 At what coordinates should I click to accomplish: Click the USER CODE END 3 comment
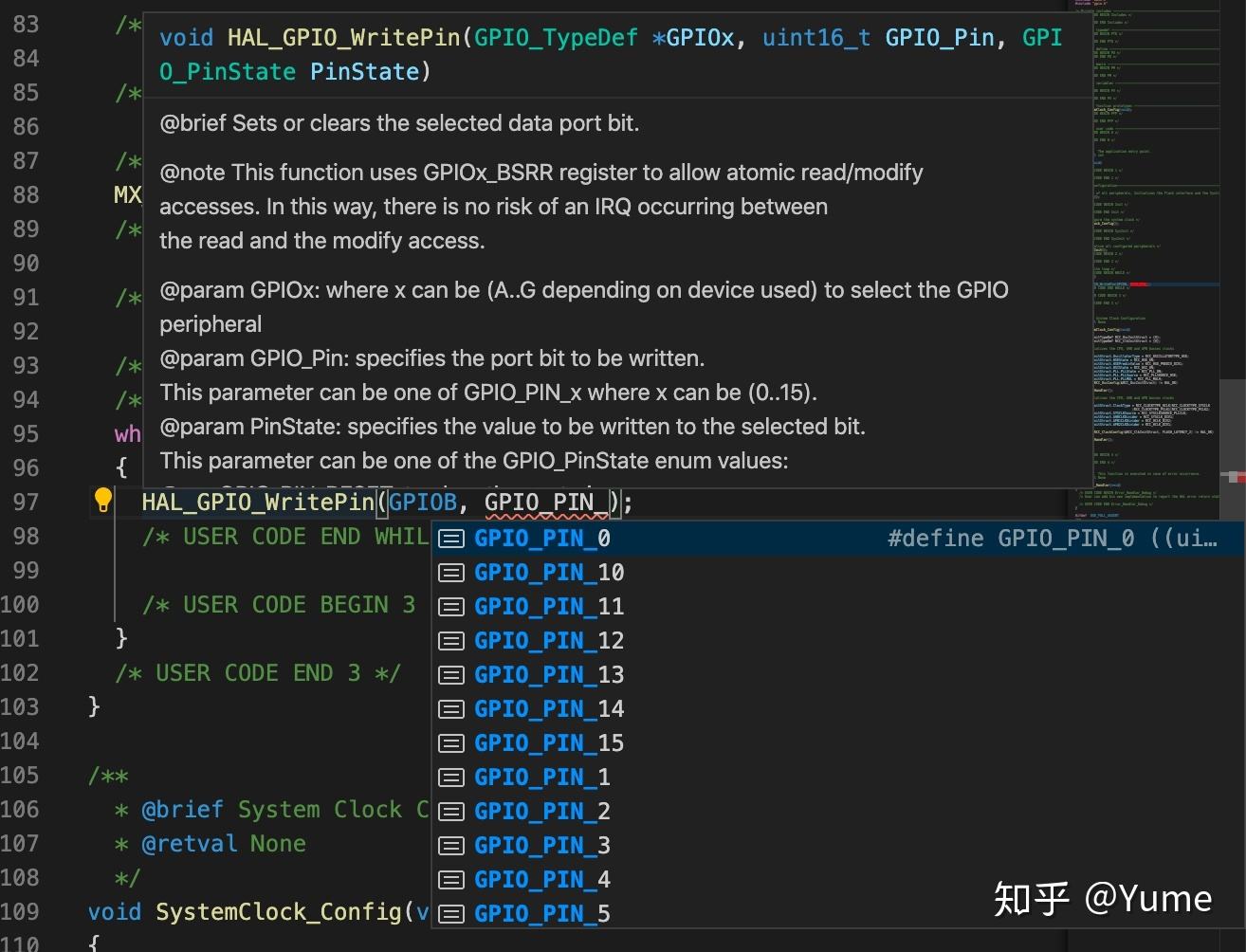click(x=258, y=673)
